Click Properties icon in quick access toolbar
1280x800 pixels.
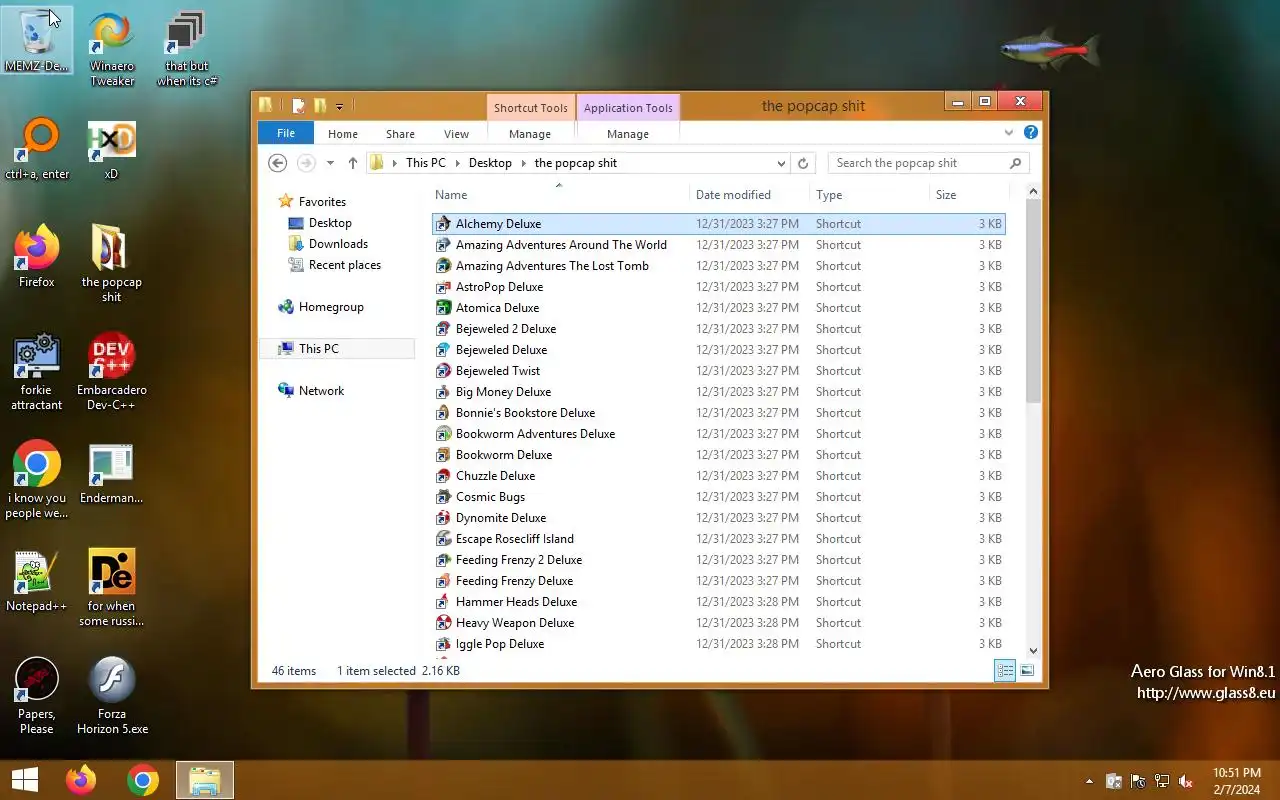(298, 105)
